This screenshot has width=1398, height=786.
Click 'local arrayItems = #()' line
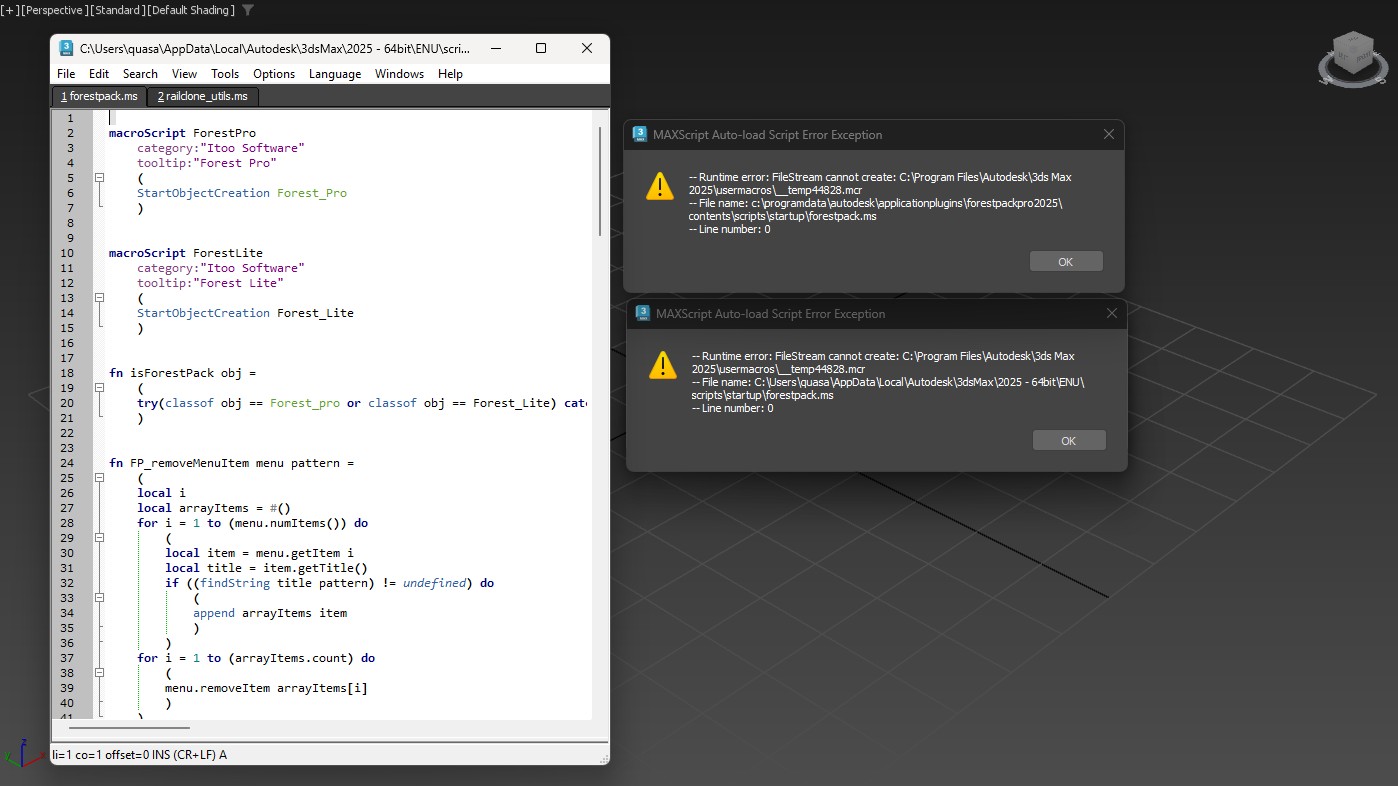pyautogui.click(x=213, y=508)
